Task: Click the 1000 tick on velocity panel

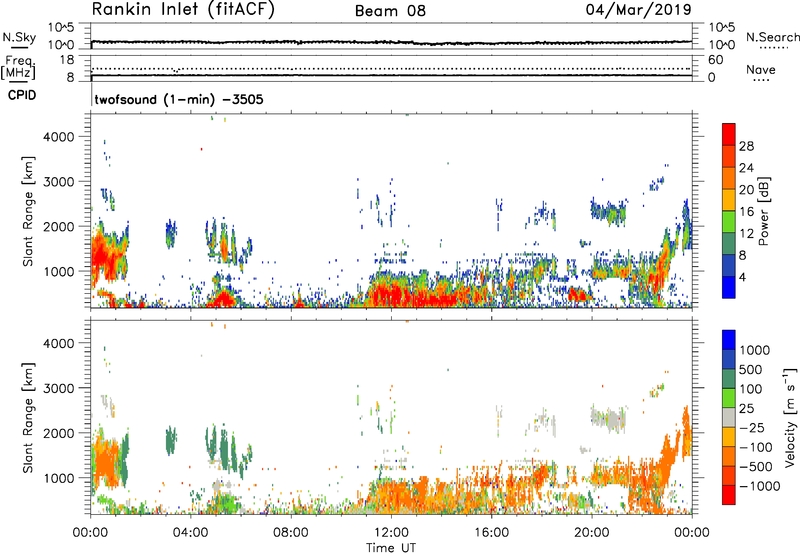Action: (x=59, y=478)
